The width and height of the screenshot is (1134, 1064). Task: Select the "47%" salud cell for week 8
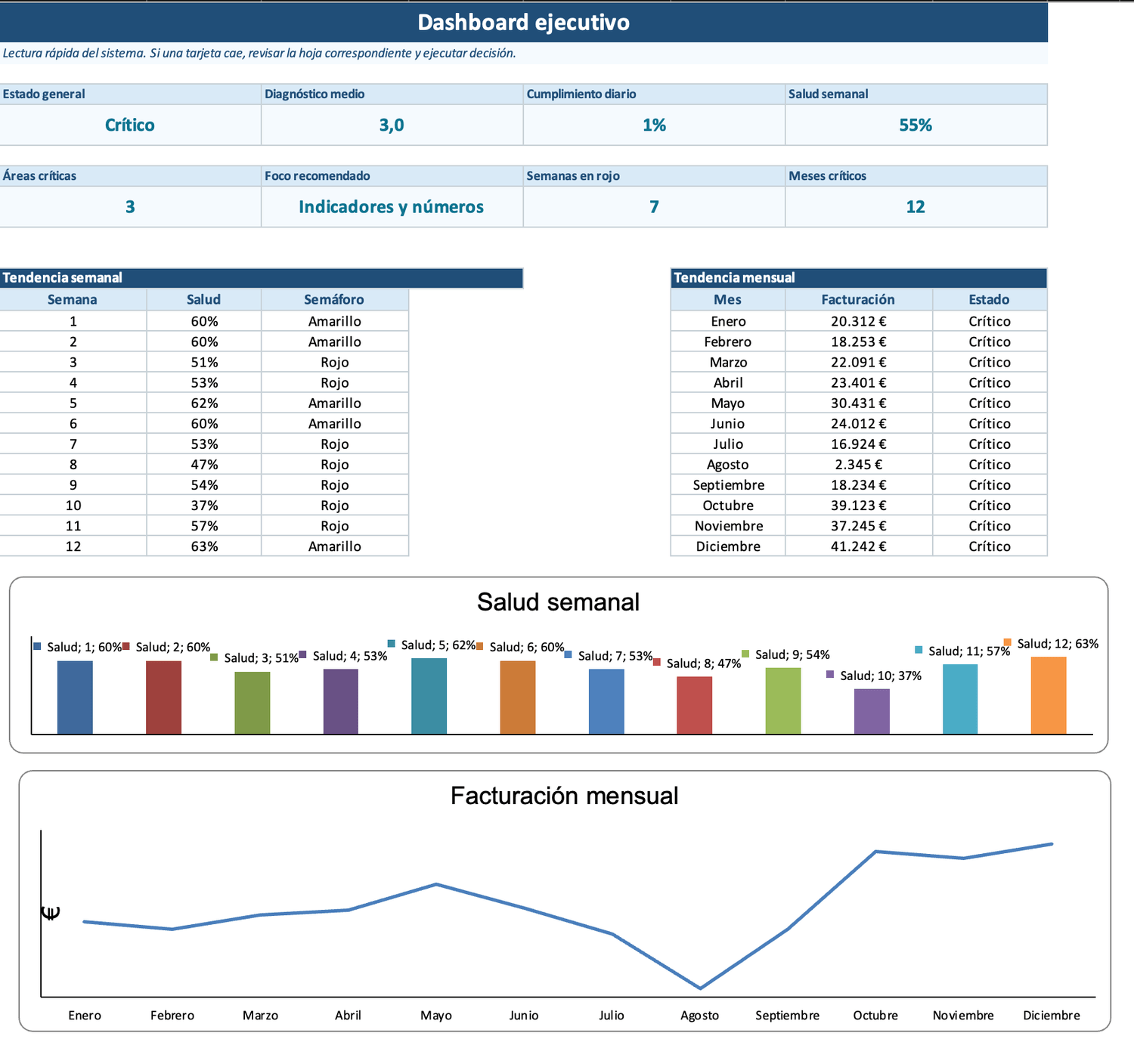click(x=204, y=464)
